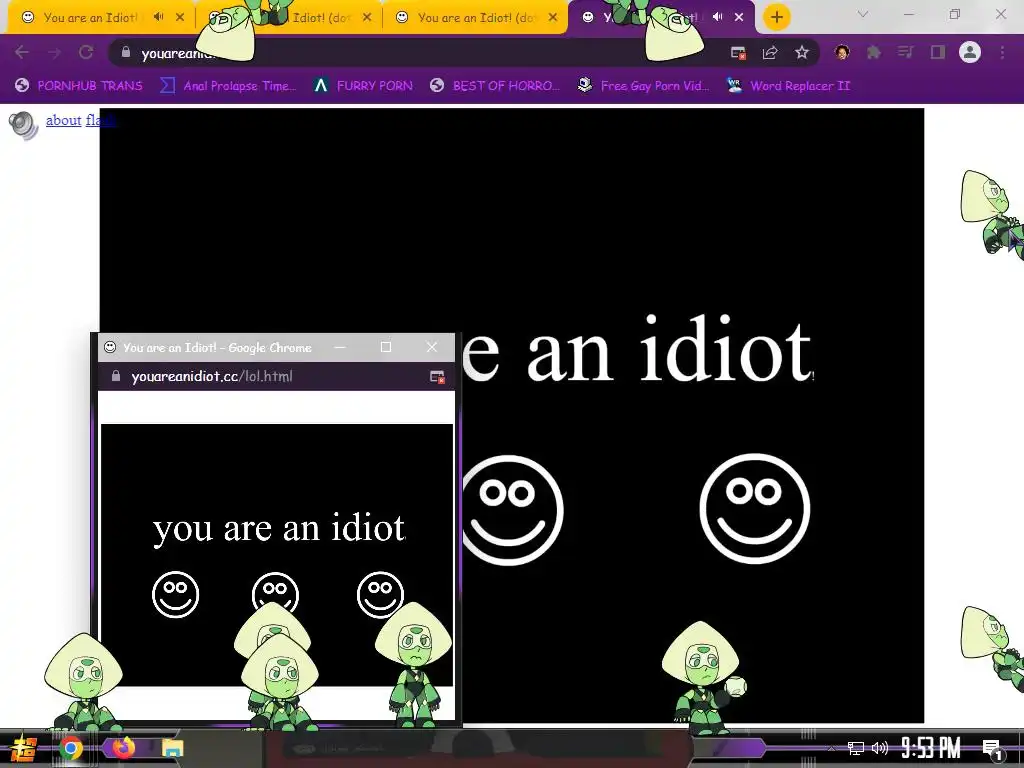The image size is (1024, 768).
Task: Open File Explorer from the taskbar
Action: coord(172,748)
